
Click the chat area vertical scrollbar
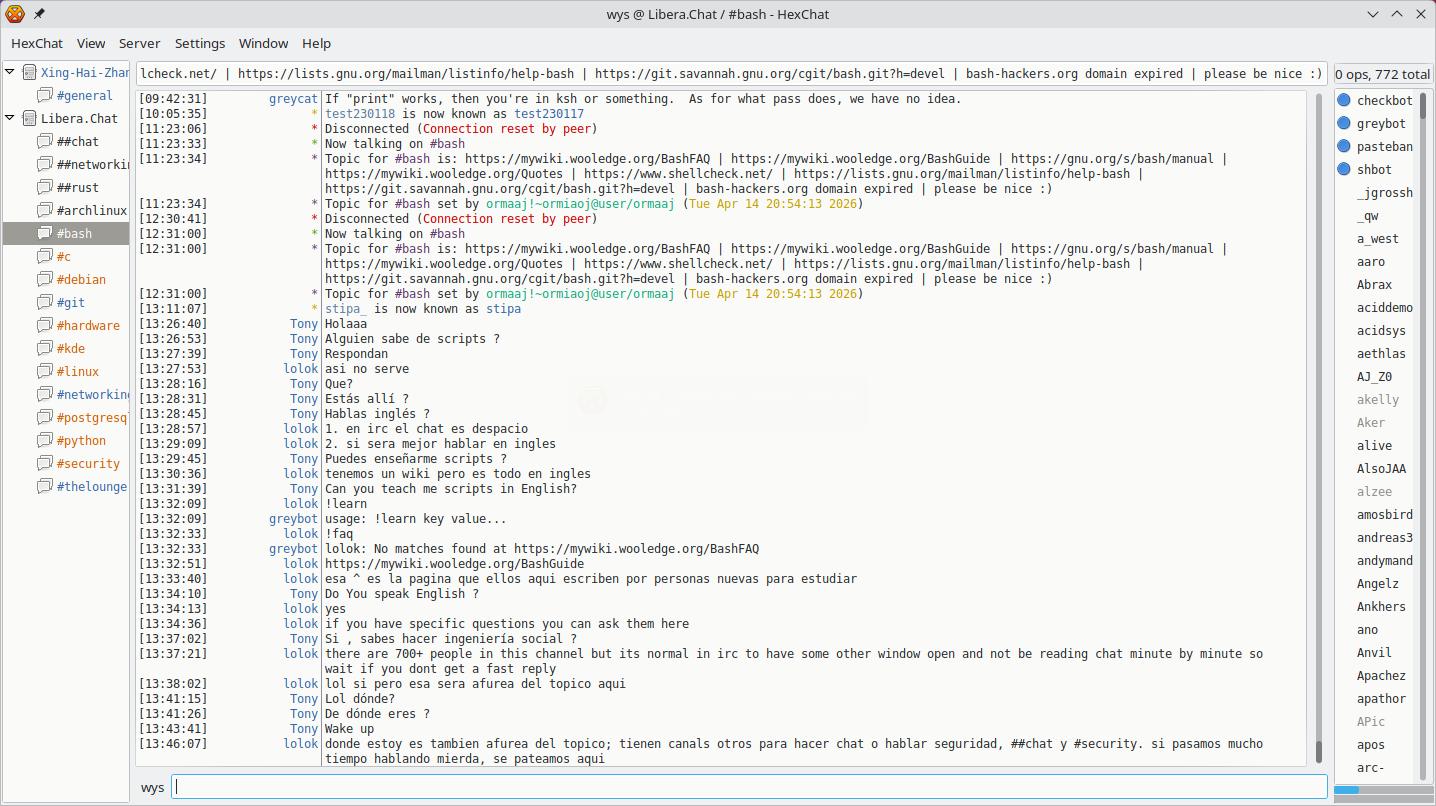tap(1318, 429)
